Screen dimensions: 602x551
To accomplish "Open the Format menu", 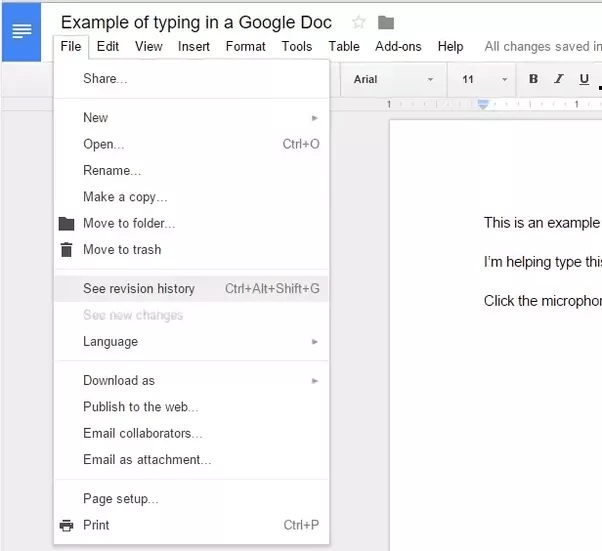I will coord(245,46).
